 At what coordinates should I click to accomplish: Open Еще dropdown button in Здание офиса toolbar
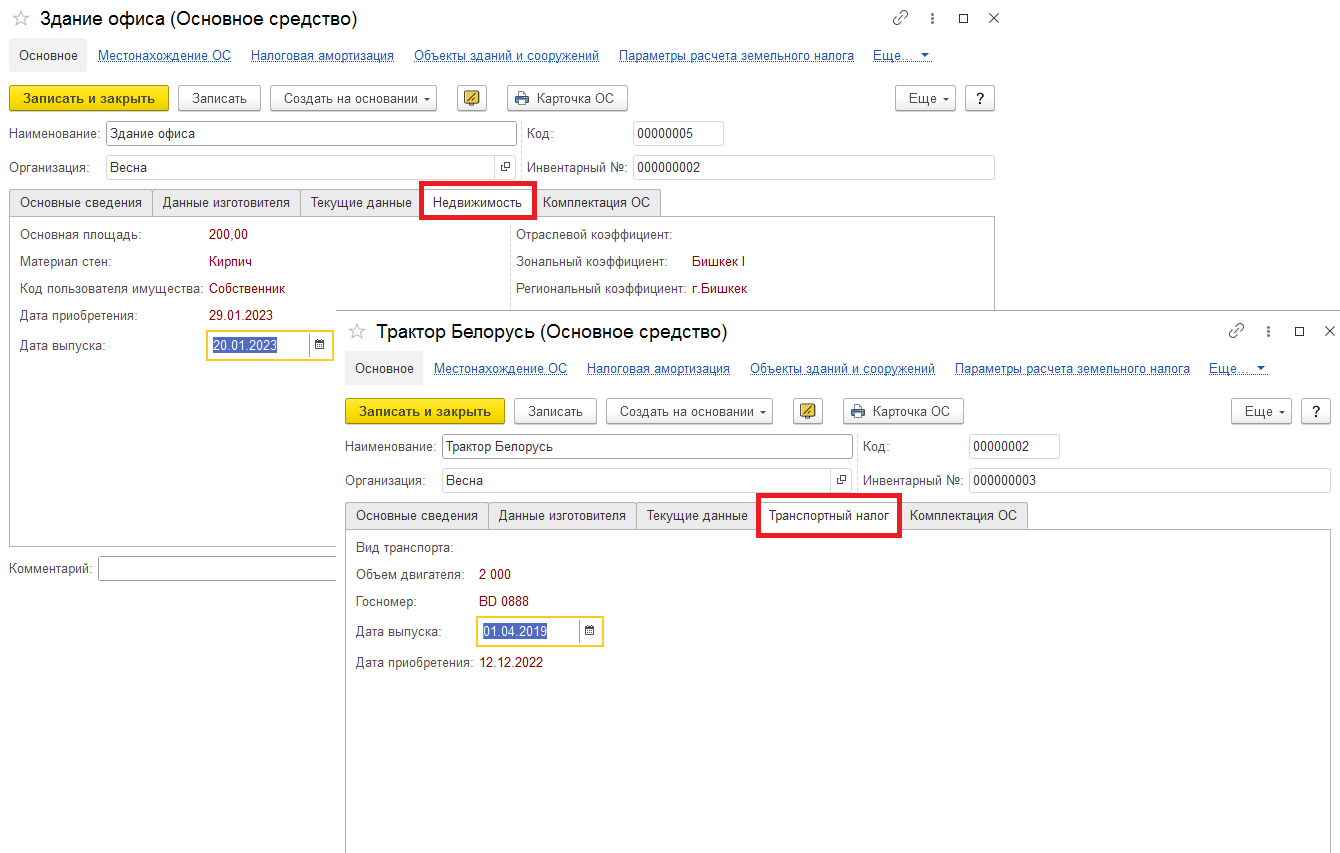click(x=925, y=98)
